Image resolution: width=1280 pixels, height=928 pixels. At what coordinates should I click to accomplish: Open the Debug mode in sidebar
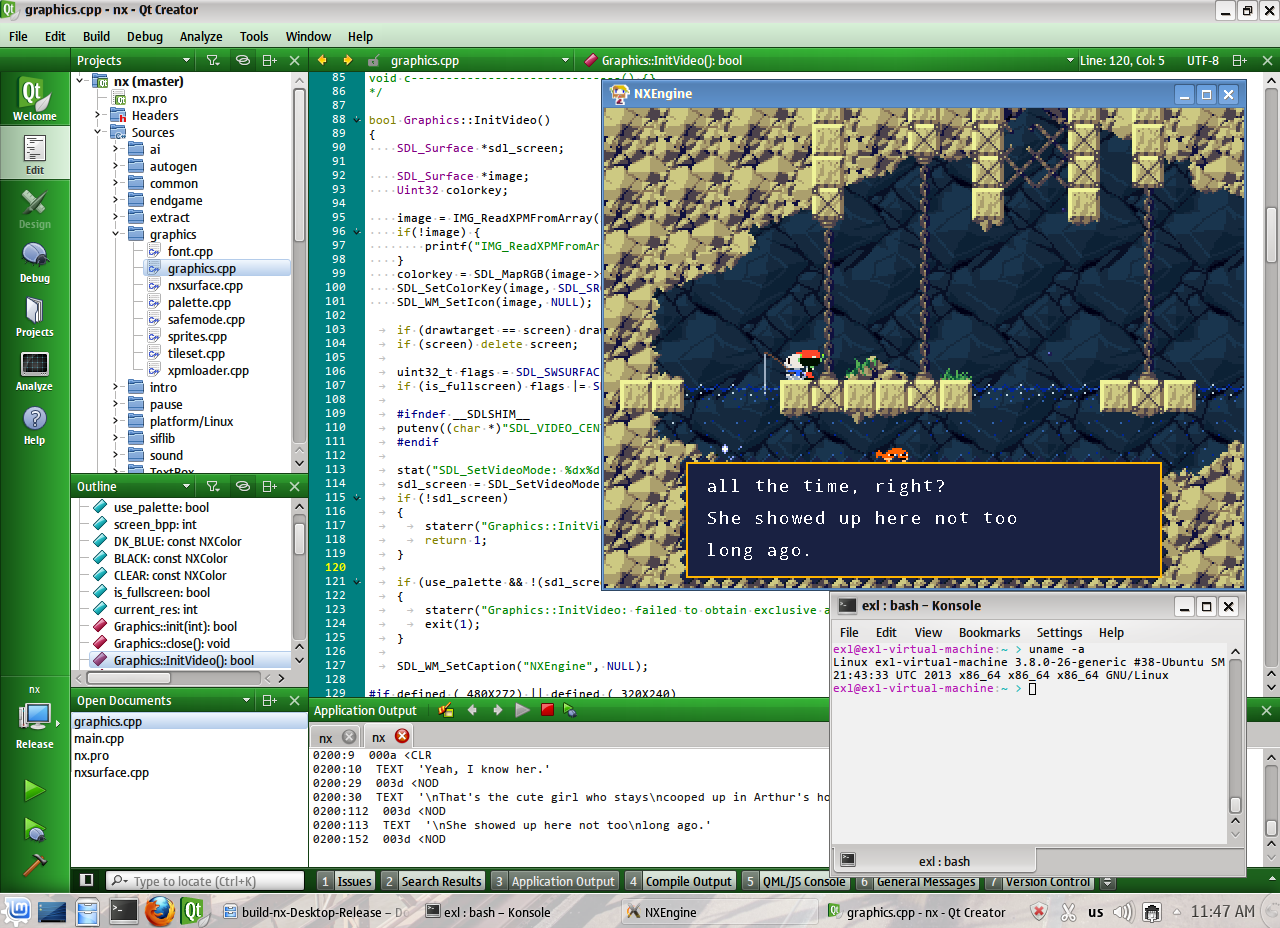pos(35,262)
